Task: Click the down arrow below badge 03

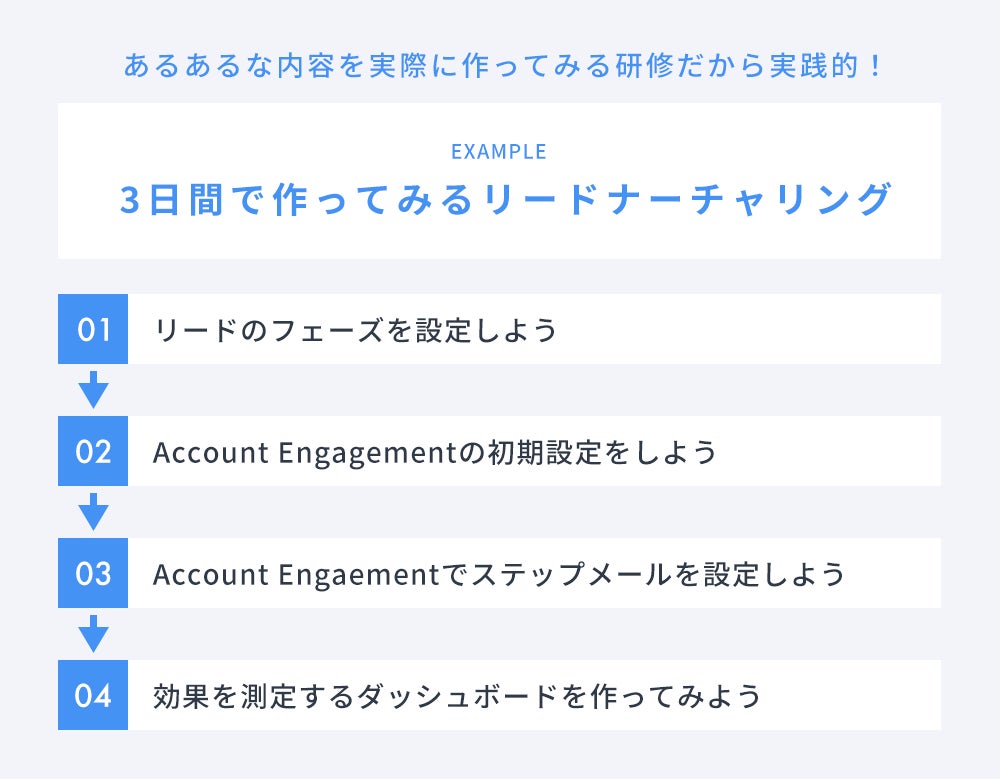Action: click(x=93, y=633)
